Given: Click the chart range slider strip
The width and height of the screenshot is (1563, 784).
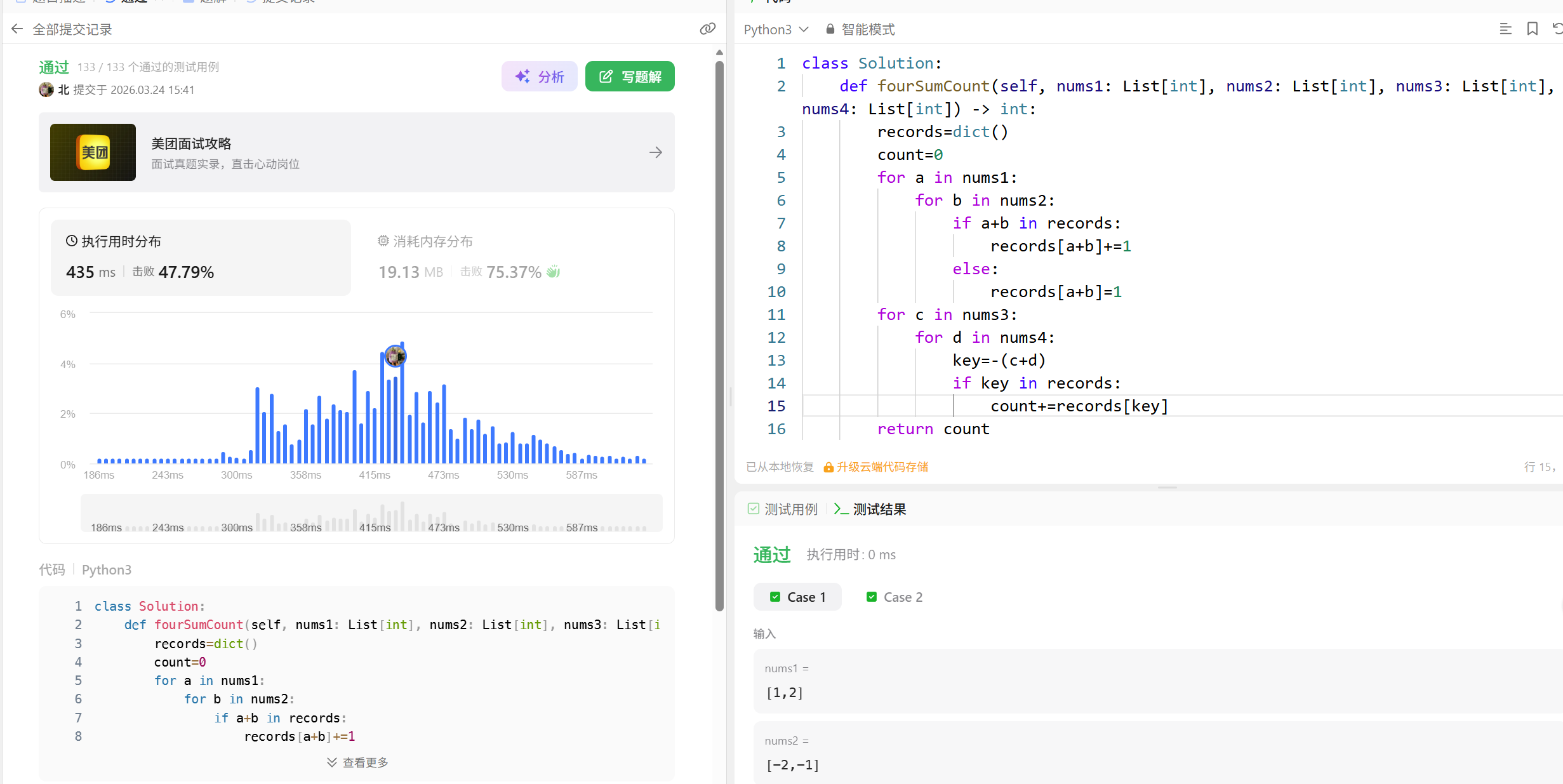Looking at the screenshot, I should tap(371, 514).
